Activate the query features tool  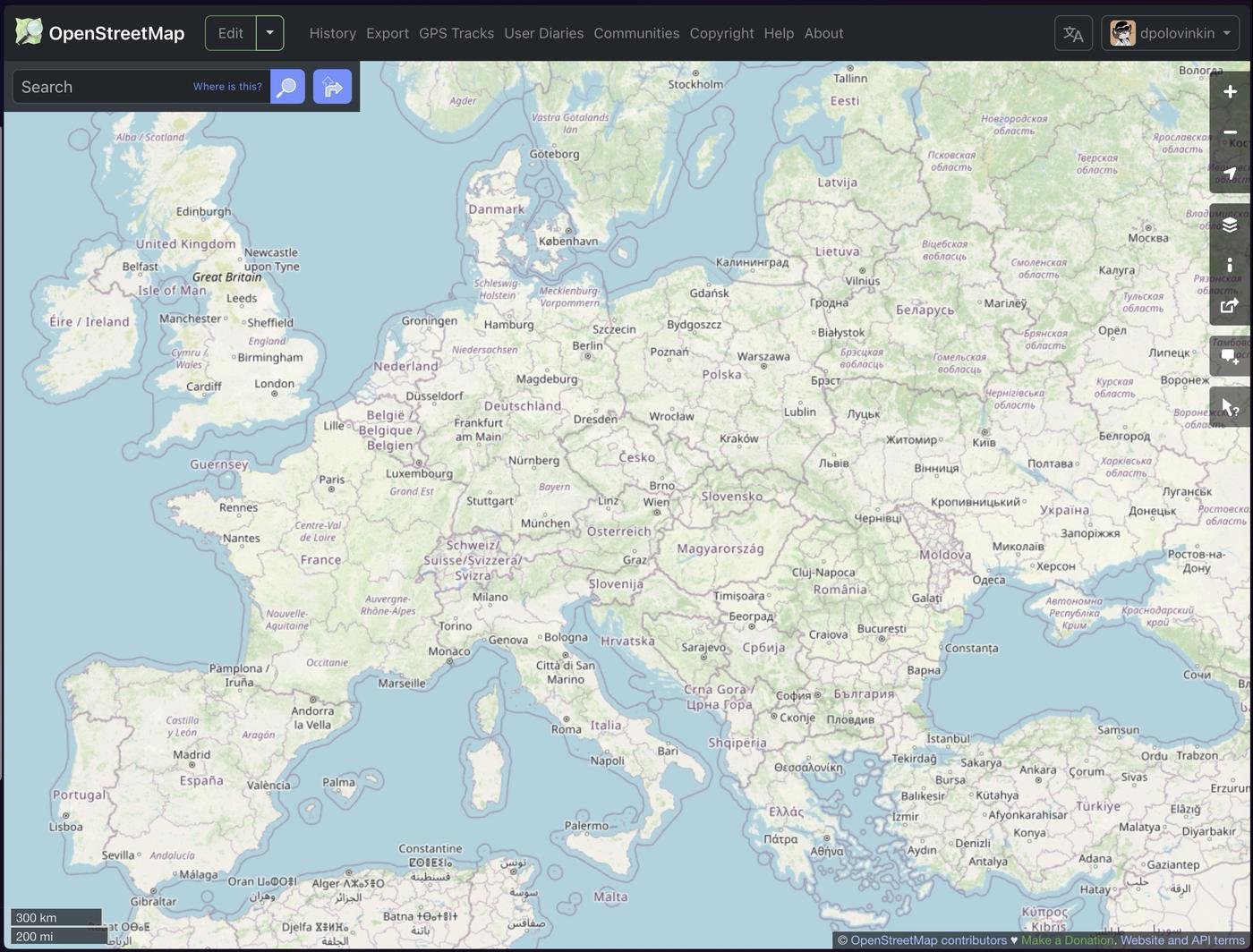pos(1230,405)
